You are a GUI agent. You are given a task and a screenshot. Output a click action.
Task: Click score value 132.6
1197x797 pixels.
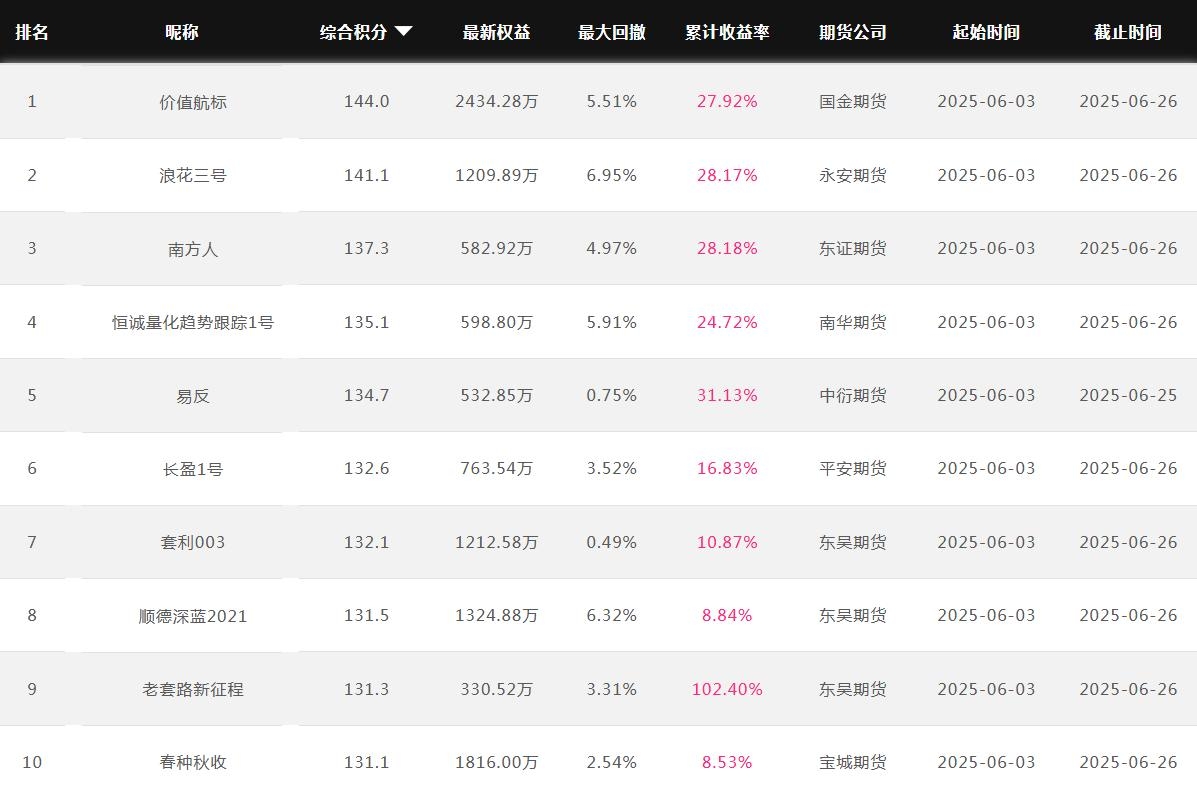coord(366,469)
